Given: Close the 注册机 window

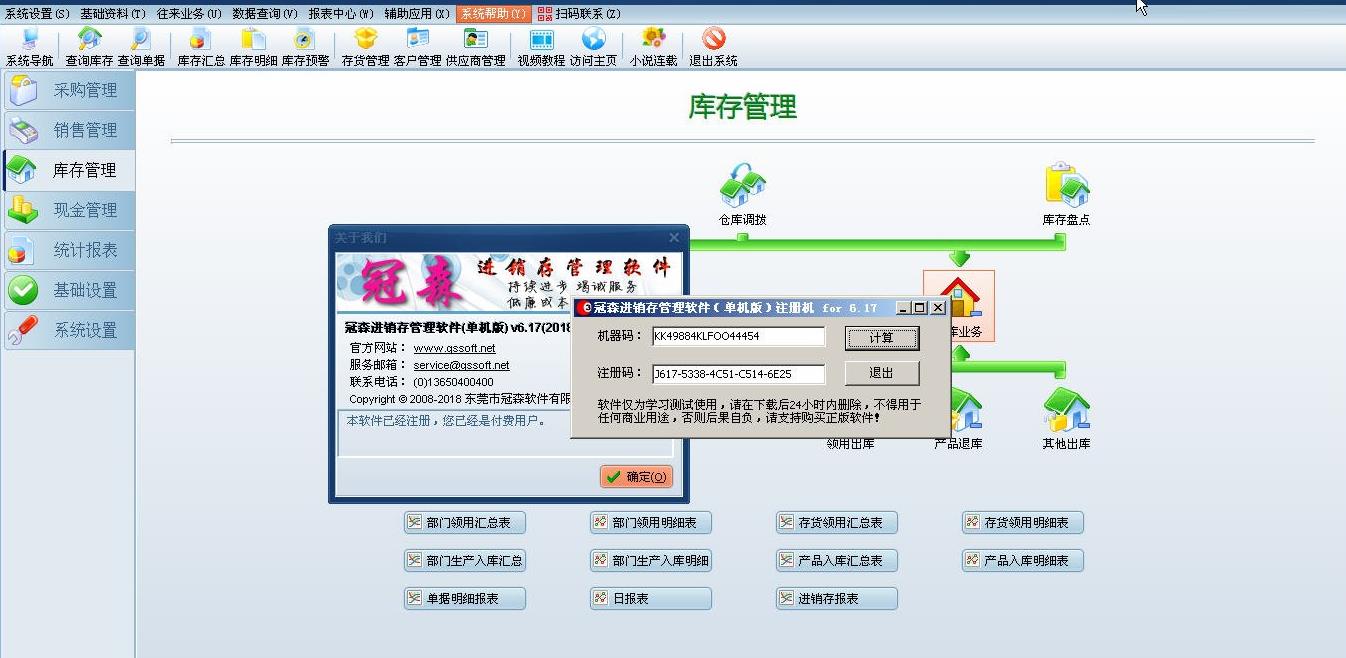Looking at the screenshot, I should click(x=938, y=308).
